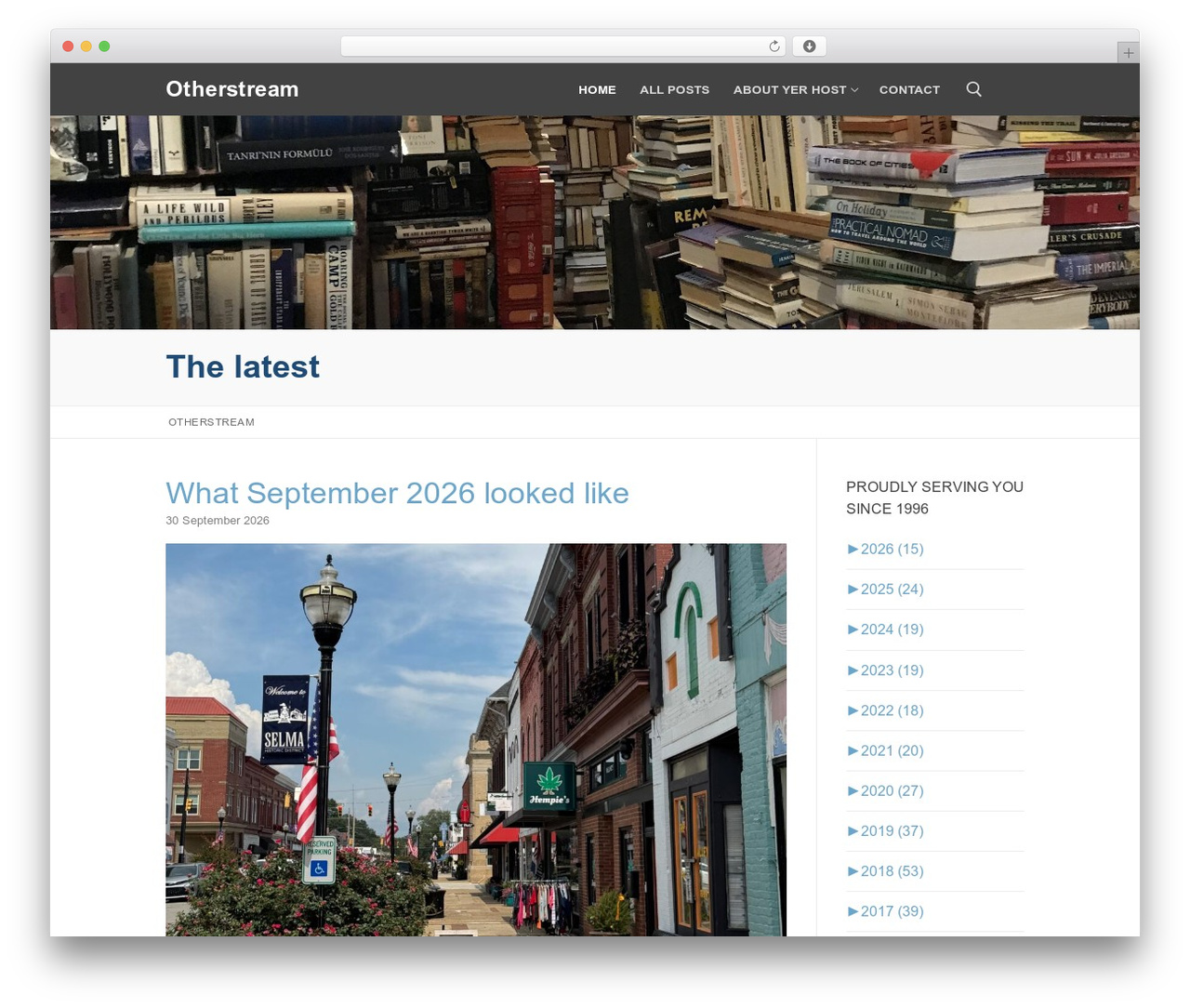Click the bookshelf header banner image
The height and width of the screenshot is (1008, 1190).
click(595, 222)
